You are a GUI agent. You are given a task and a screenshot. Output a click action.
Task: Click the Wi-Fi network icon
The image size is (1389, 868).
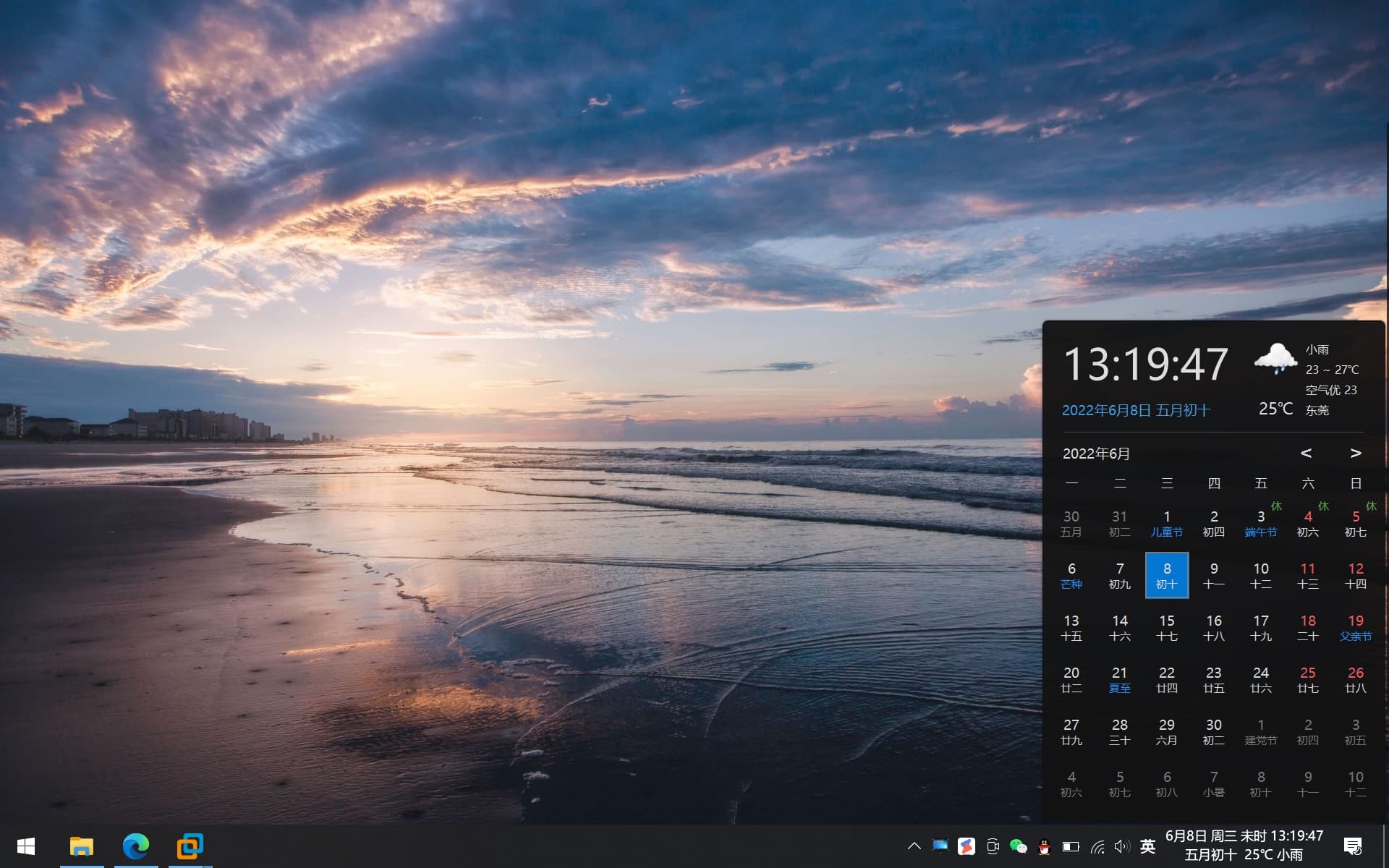pyautogui.click(x=1097, y=846)
